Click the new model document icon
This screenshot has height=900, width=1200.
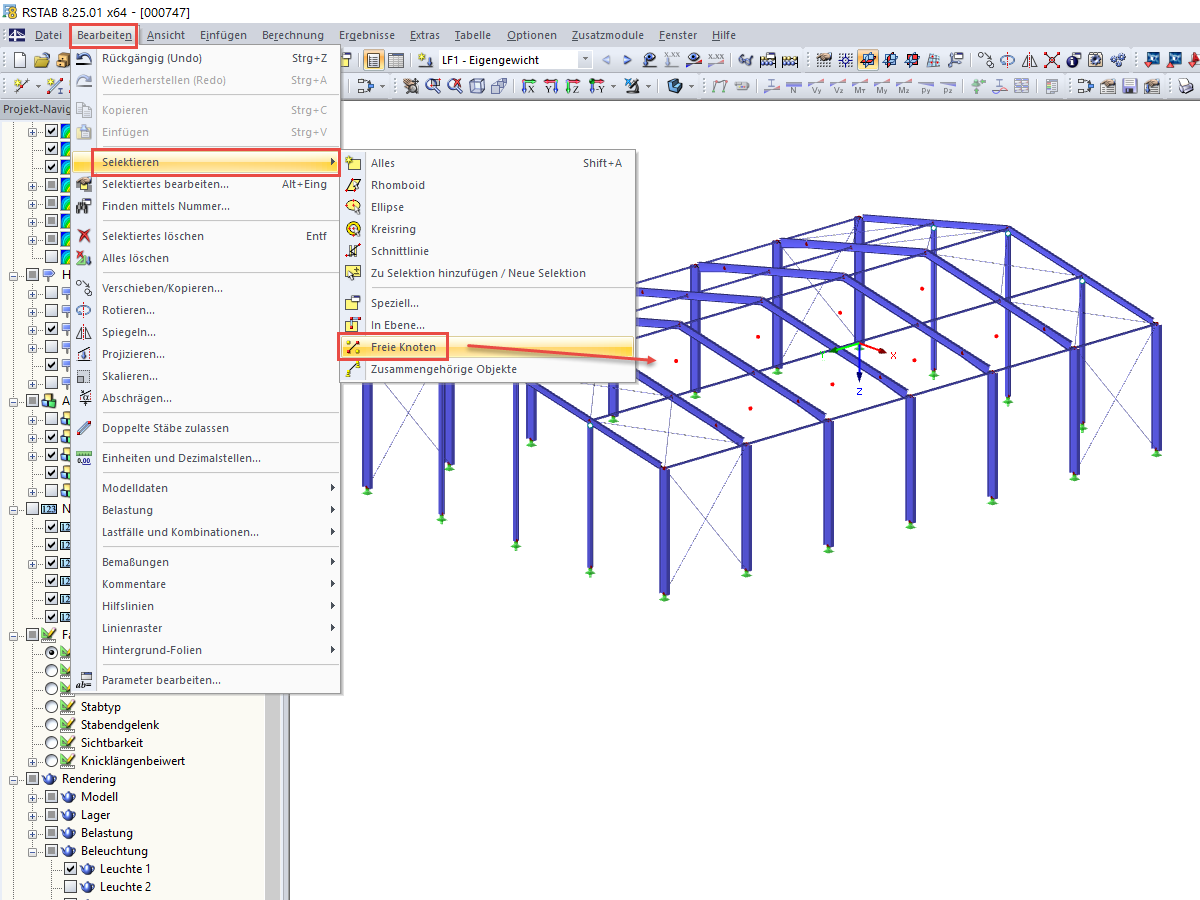[20, 60]
